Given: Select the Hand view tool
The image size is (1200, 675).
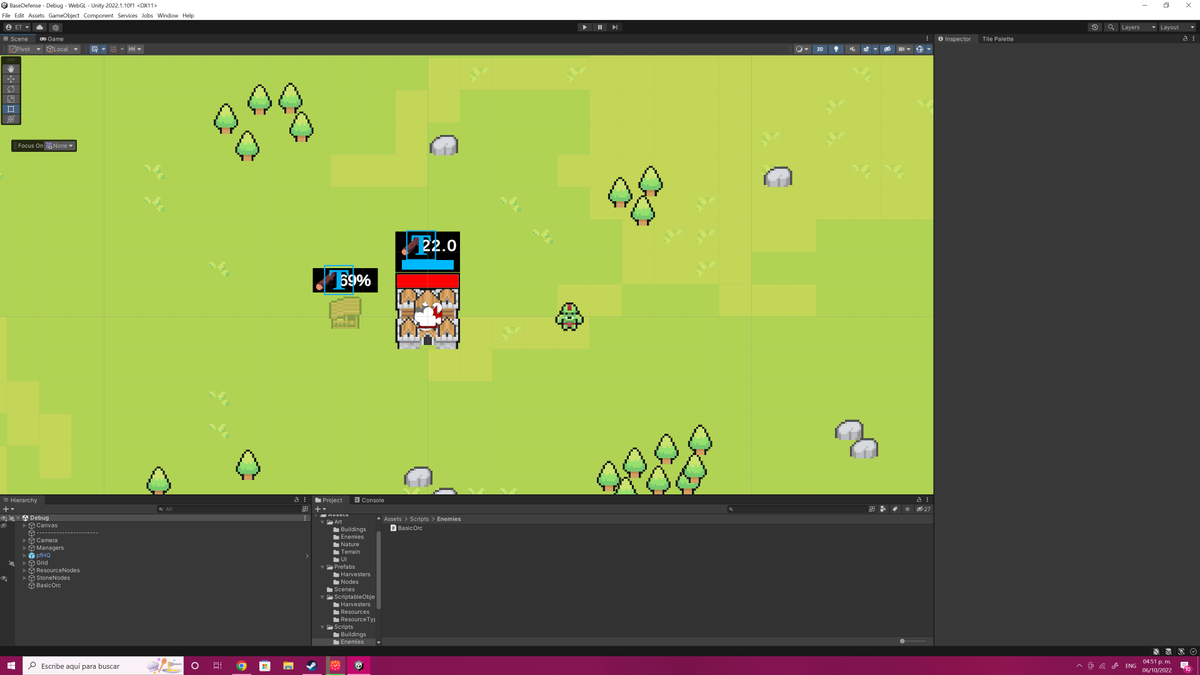Looking at the screenshot, I should [11, 68].
